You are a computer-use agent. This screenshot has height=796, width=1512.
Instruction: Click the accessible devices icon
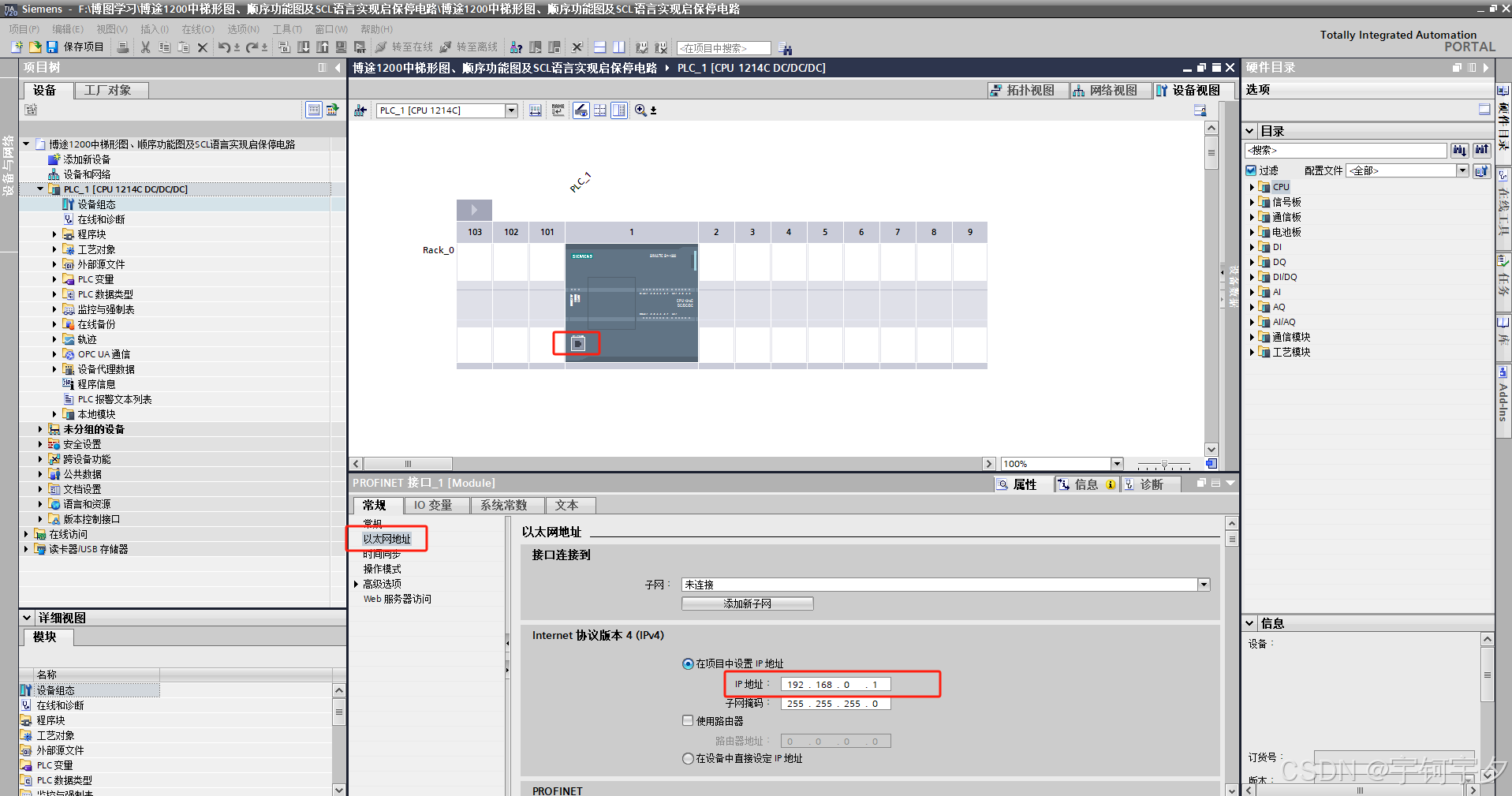[516, 47]
